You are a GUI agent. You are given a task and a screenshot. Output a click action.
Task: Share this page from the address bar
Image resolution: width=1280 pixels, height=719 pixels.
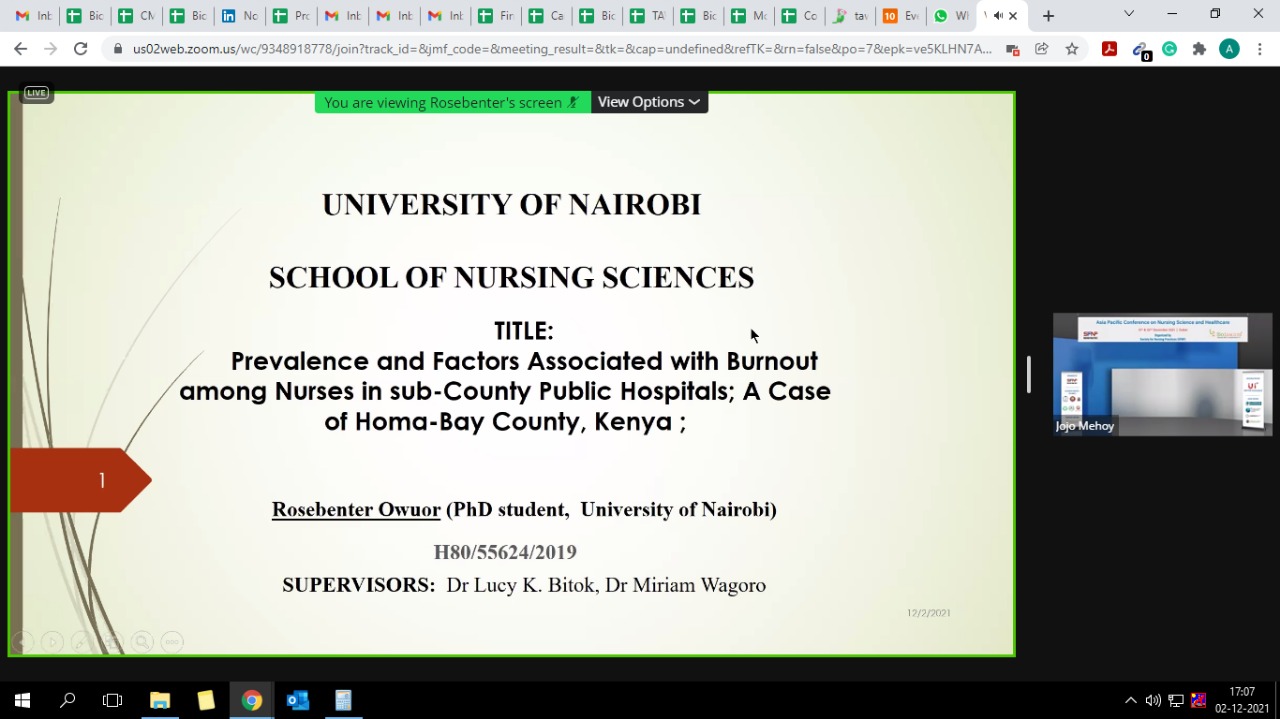coord(1042,49)
